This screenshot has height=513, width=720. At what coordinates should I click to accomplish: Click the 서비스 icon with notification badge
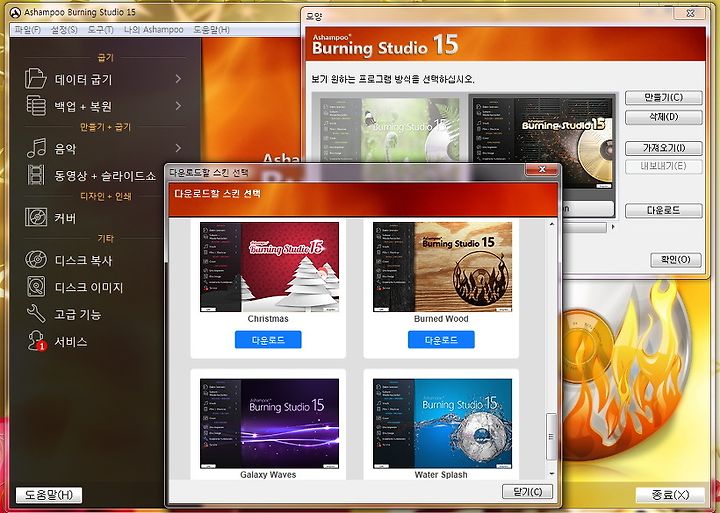pyautogui.click(x=36, y=341)
